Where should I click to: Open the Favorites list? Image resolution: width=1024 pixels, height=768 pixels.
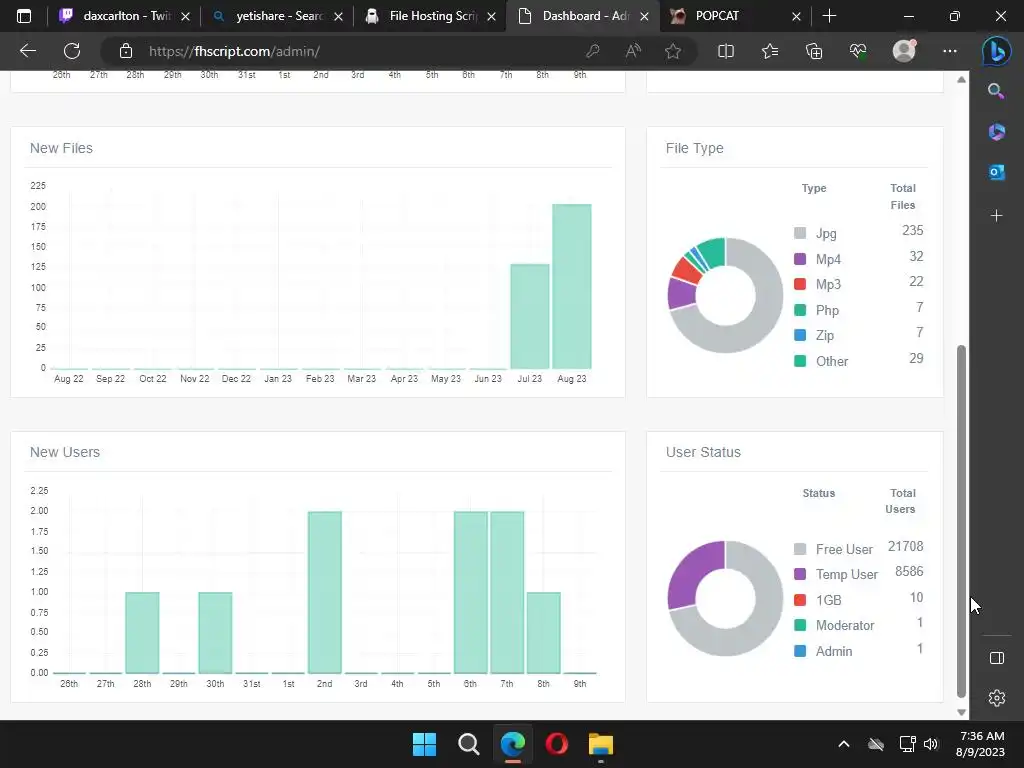pyautogui.click(x=770, y=51)
